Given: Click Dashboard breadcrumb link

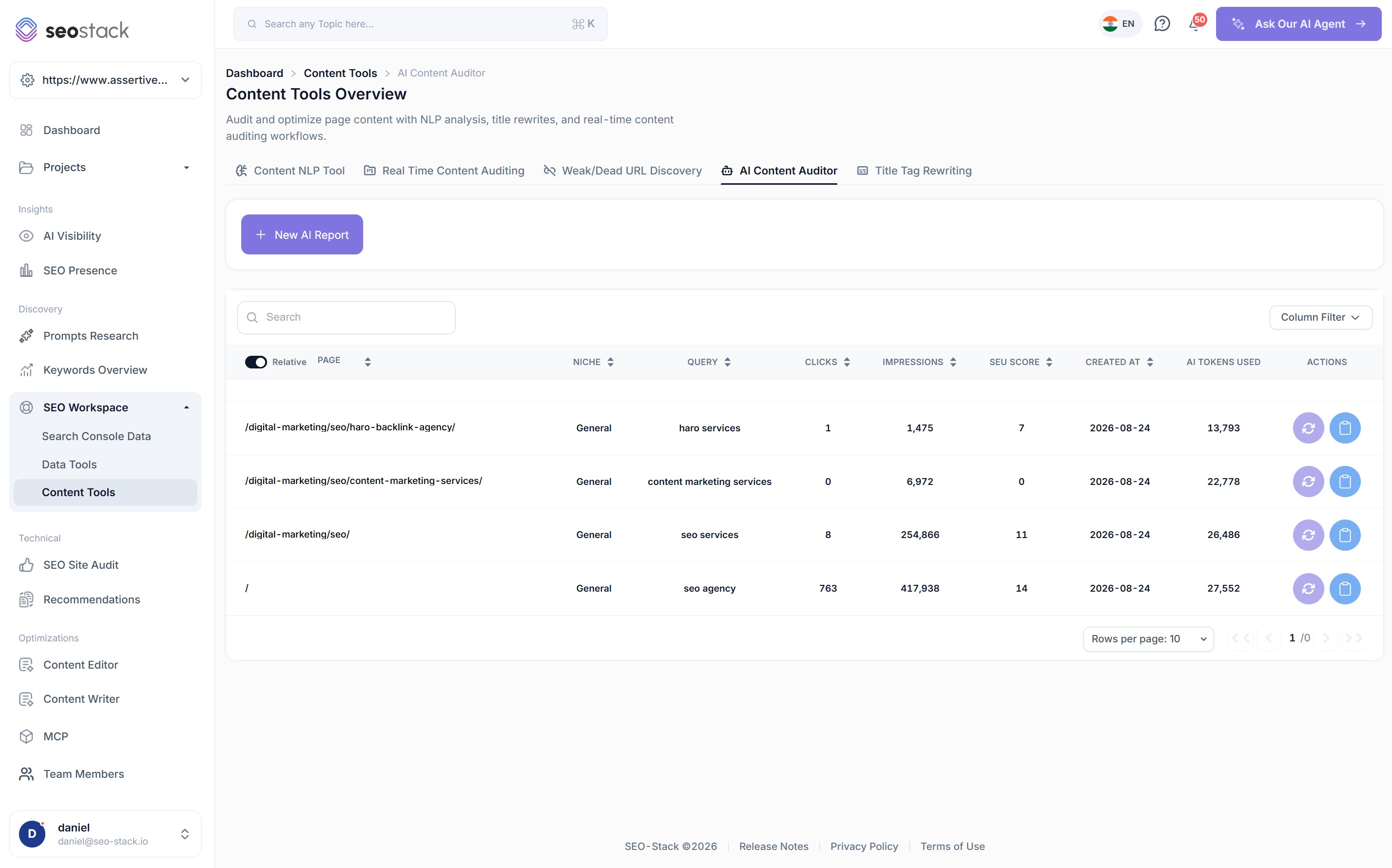Looking at the screenshot, I should 254,73.
